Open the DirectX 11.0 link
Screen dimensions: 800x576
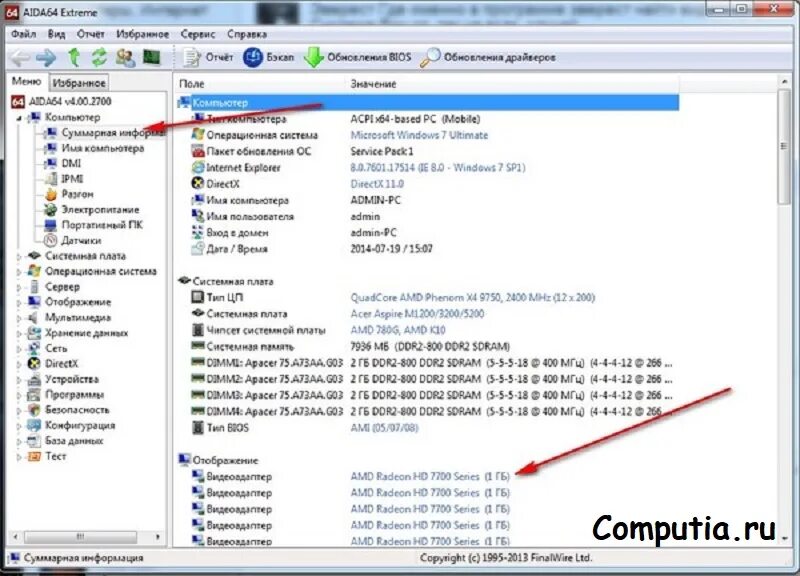coord(377,184)
